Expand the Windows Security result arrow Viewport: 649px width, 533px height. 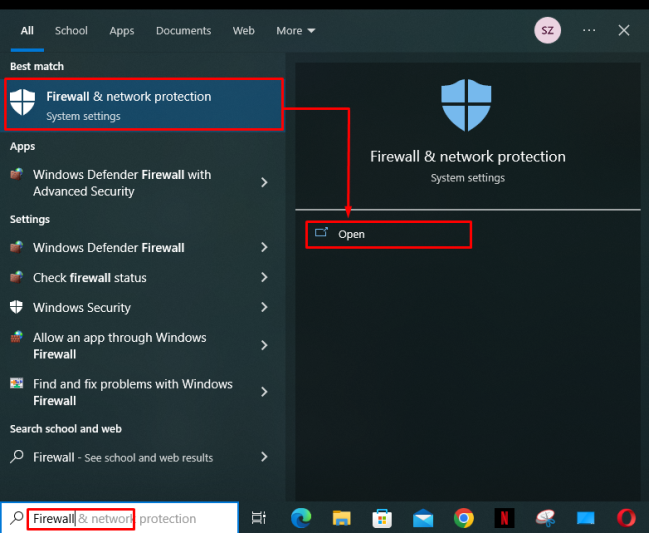[x=264, y=307]
